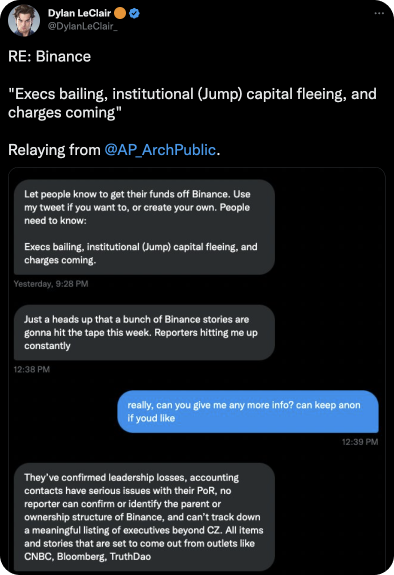The height and width of the screenshot is (575, 394).
Task: Click the 'Yesterday, 9:28 PM' timestamp
Action: (51, 284)
